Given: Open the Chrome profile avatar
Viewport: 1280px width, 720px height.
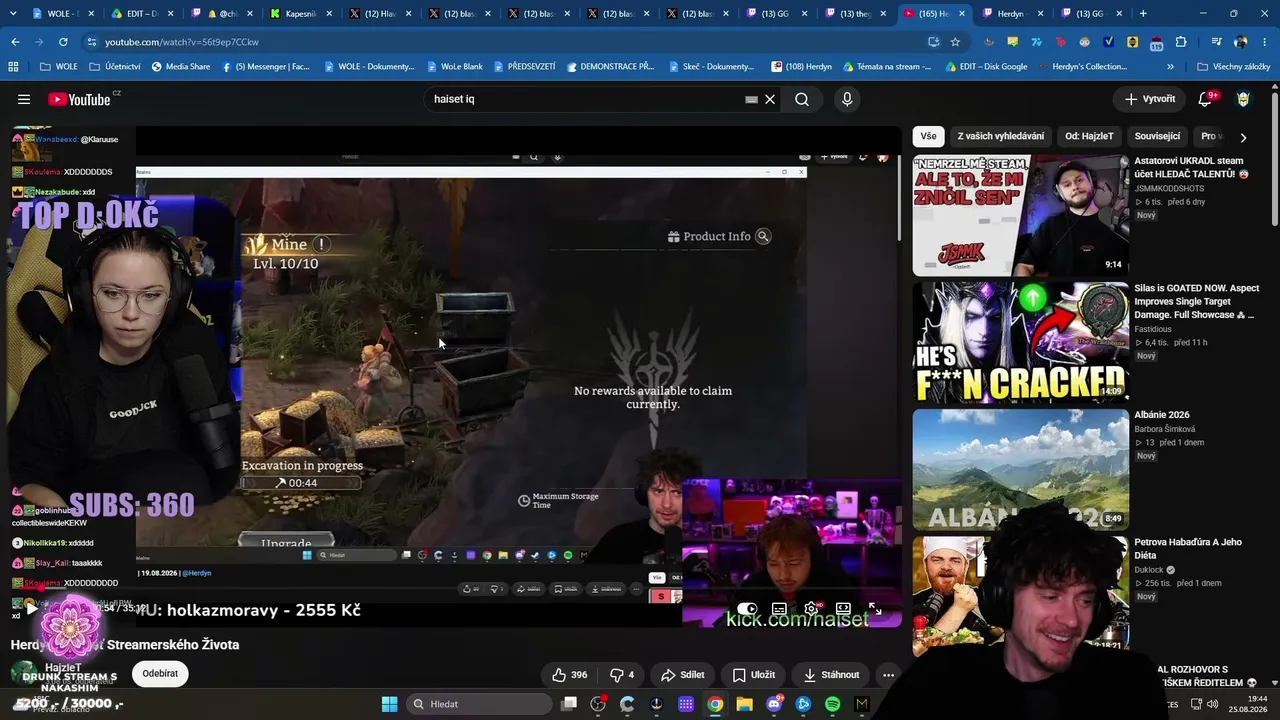Looking at the screenshot, I should 1241,42.
